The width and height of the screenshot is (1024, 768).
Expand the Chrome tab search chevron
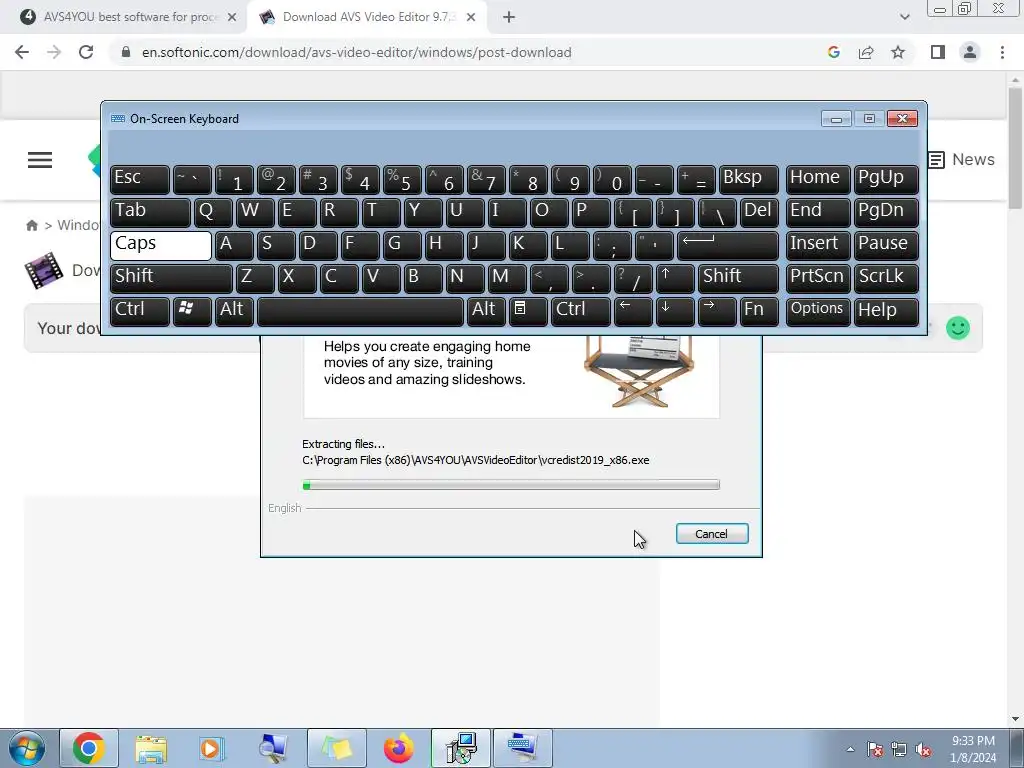pyautogui.click(x=904, y=17)
